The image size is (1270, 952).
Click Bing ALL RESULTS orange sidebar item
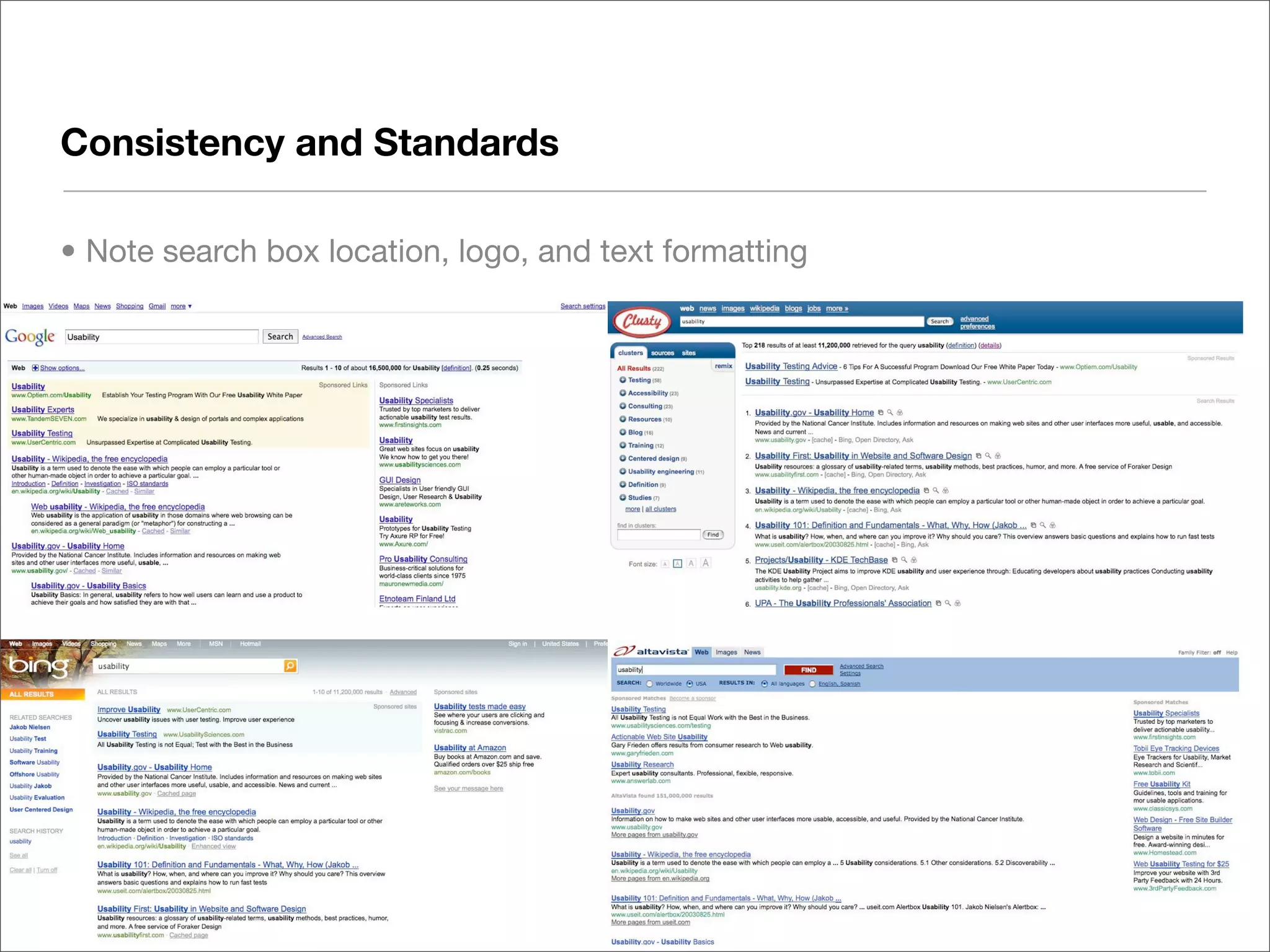tap(43, 695)
